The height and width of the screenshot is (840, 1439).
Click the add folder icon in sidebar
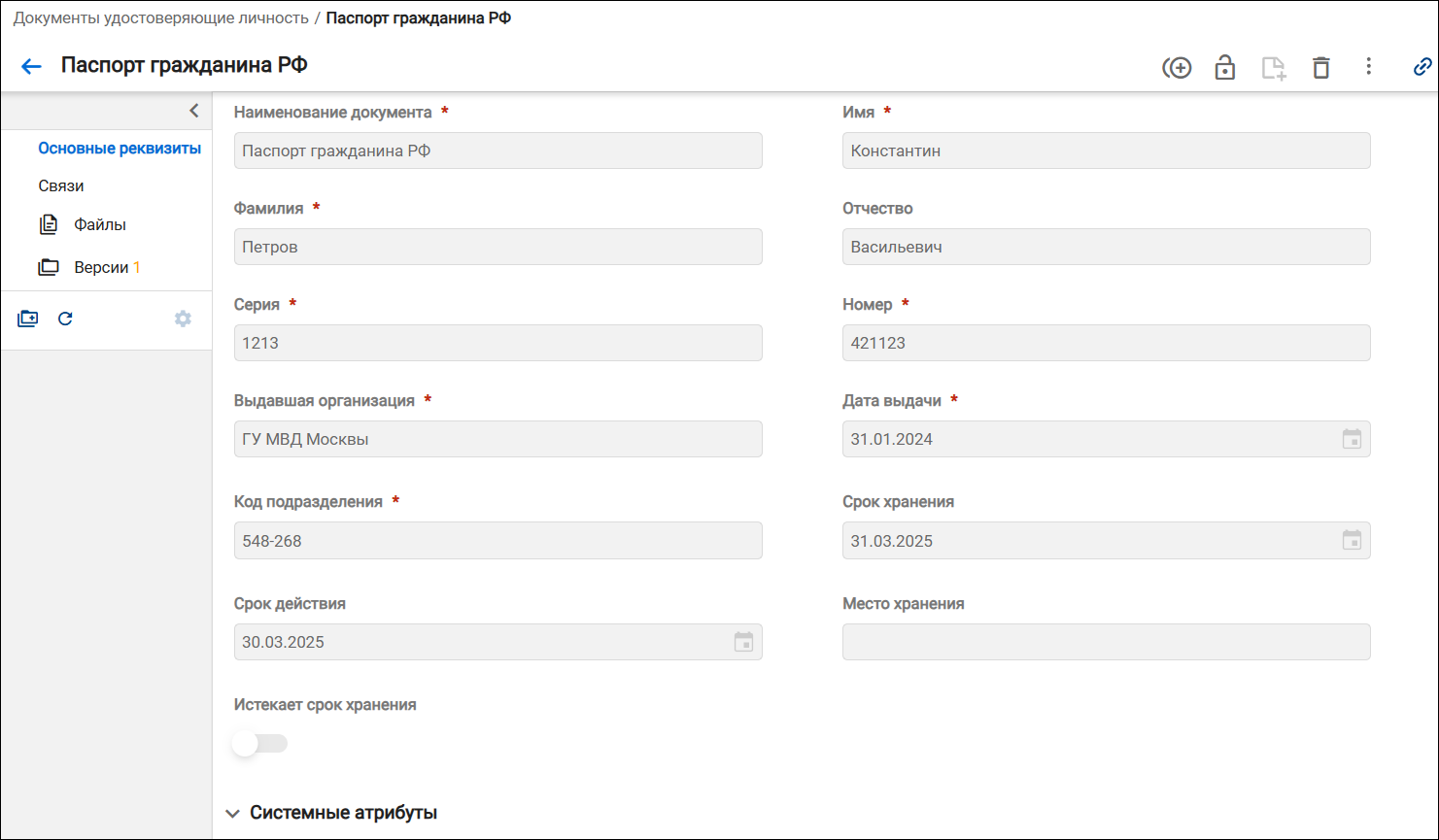[x=27, y=319]
